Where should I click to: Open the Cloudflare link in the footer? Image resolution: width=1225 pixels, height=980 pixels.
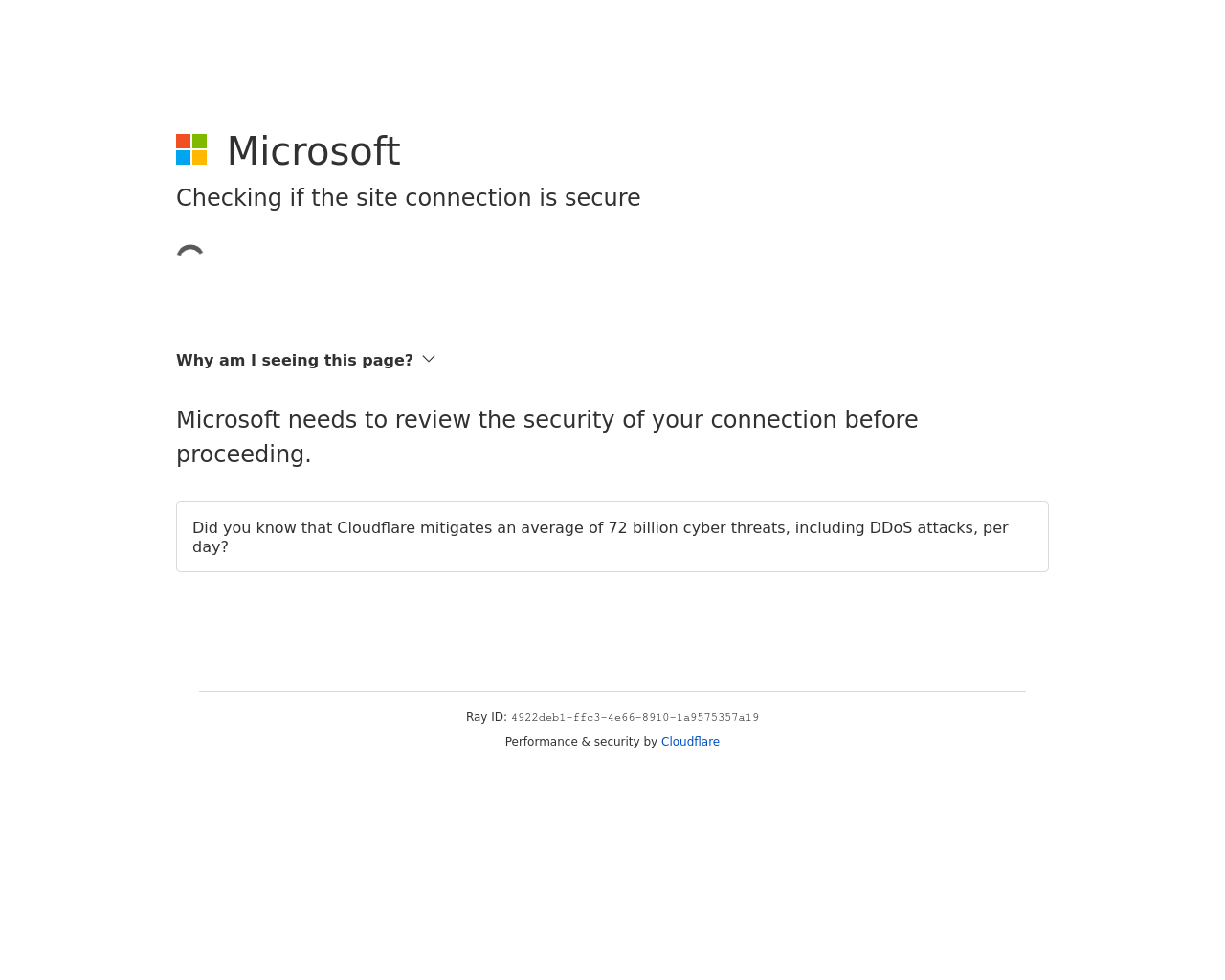coord(690,742)
